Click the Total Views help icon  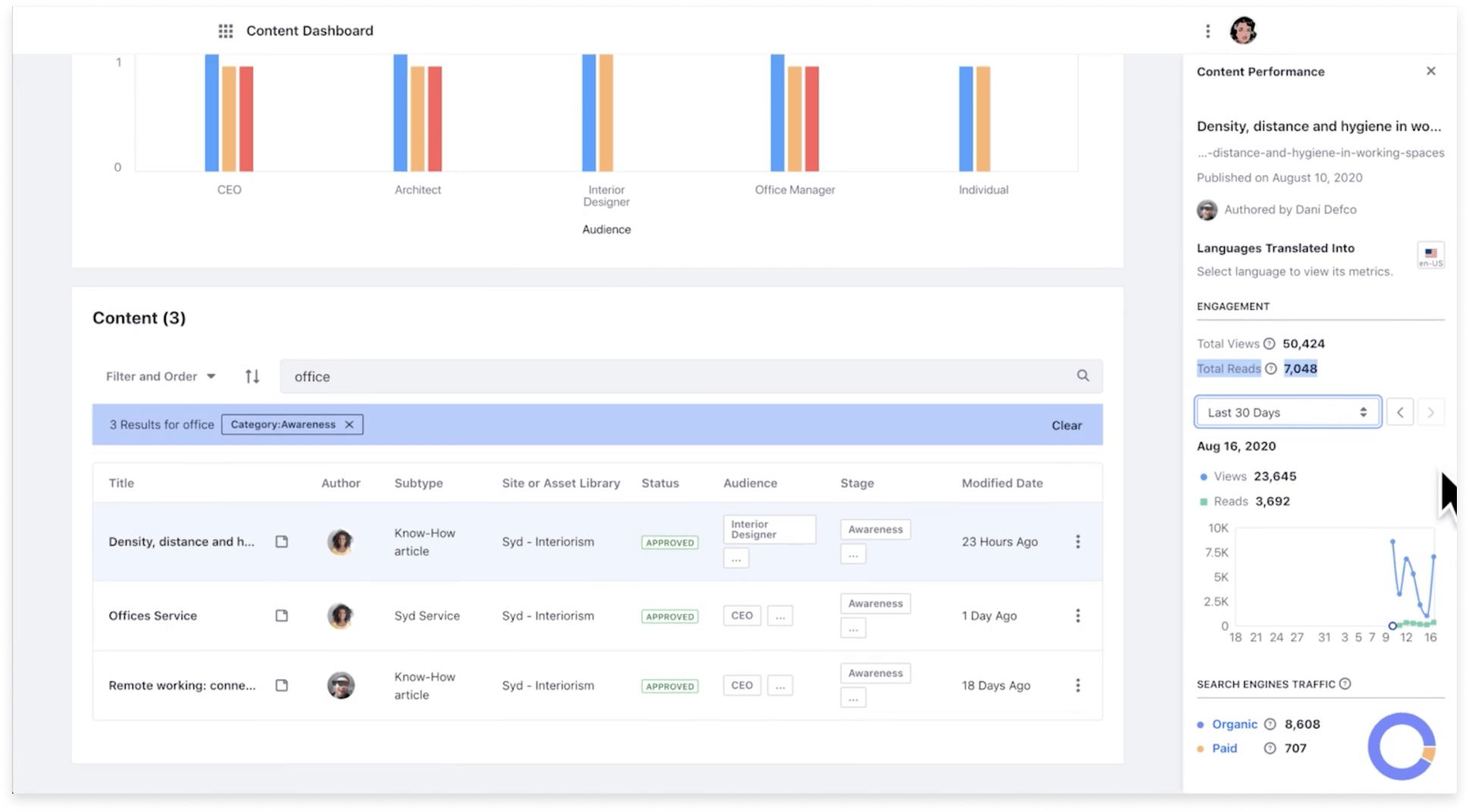(1269, 343)
